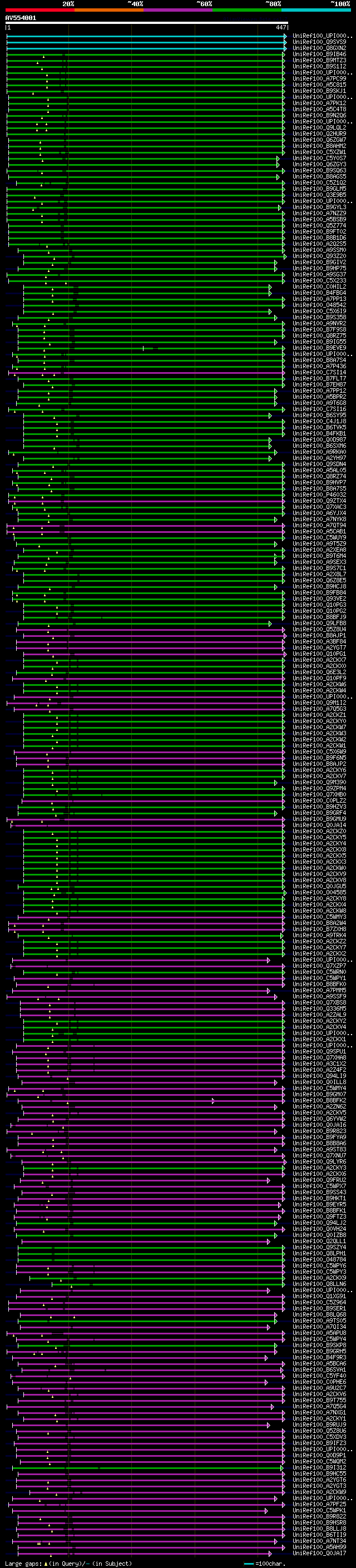The image size is (356, 1568).
Task: Click the UniRef100_A3BF84 label
Action: click(319, 641)
